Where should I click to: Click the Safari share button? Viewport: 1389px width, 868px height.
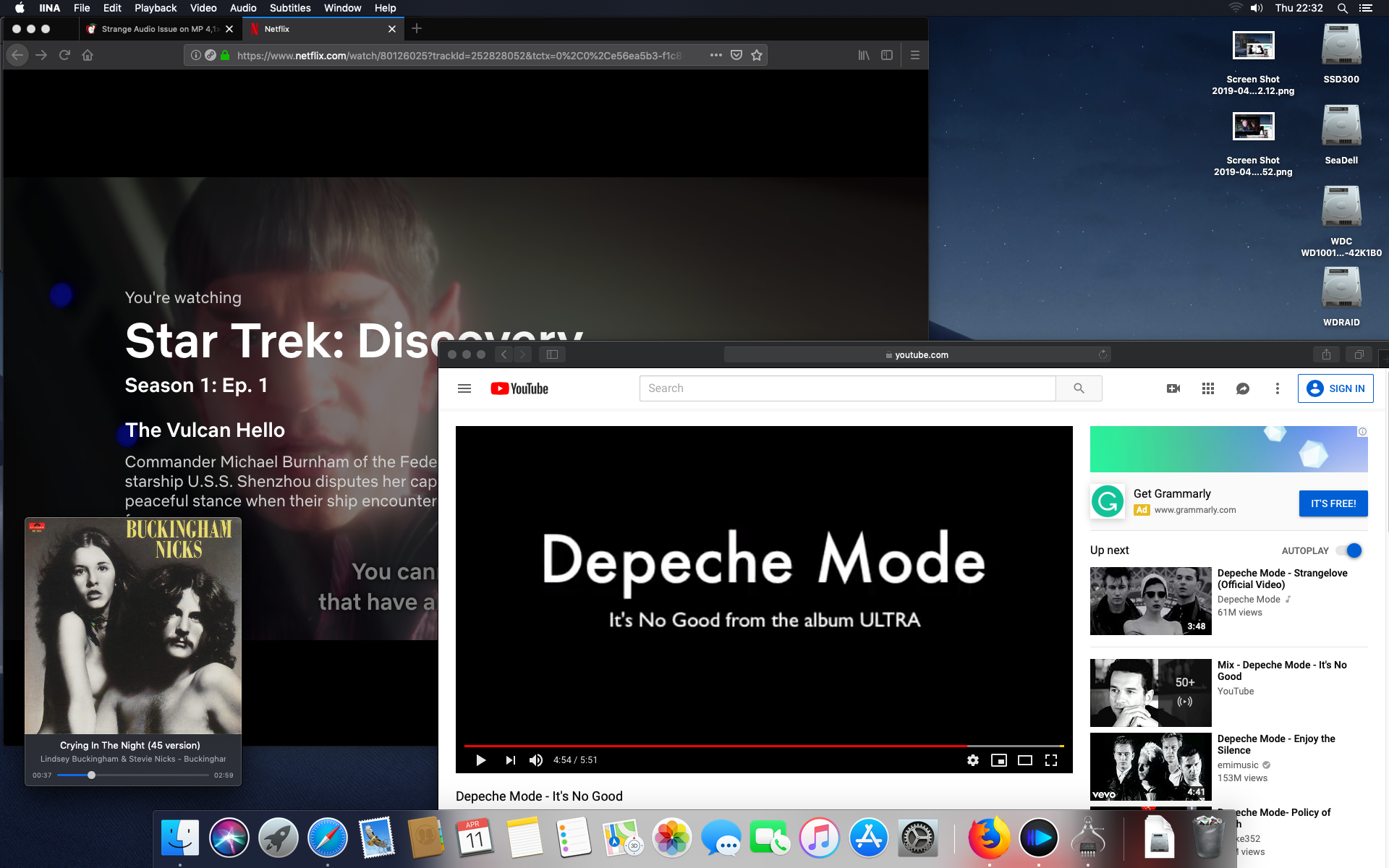(1326, 354)
